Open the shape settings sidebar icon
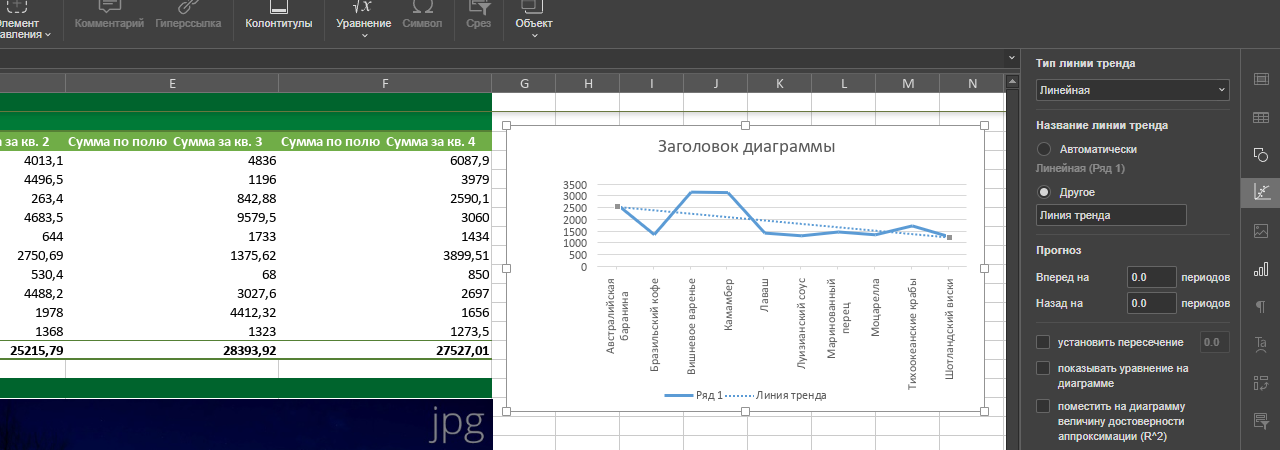 (1261, 155)
